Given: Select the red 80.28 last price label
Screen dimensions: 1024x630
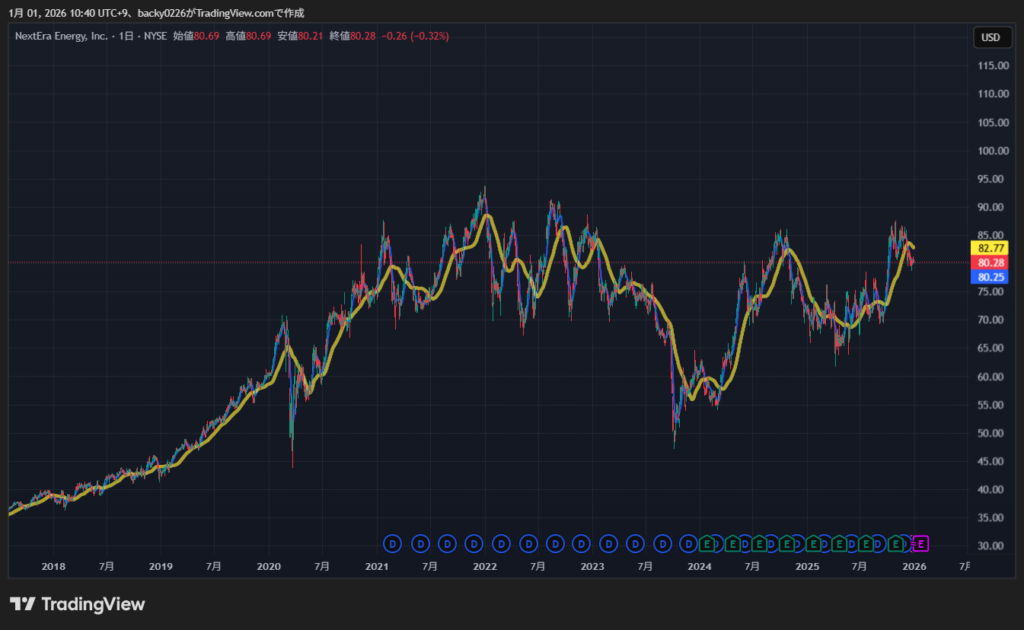Looking at the screenshot, I should [x=991, y=262].
